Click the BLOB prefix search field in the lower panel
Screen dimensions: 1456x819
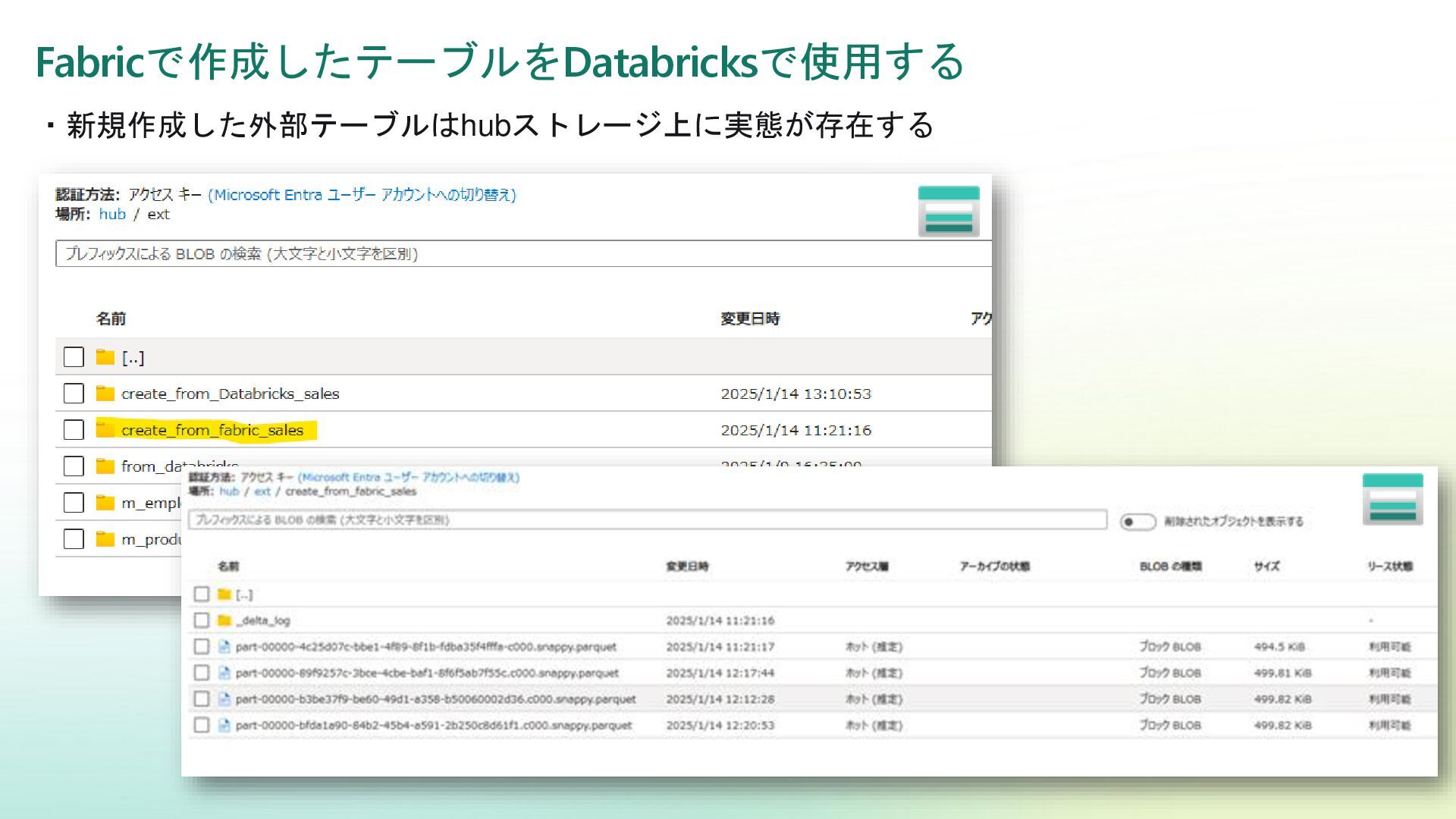(646, 520)
